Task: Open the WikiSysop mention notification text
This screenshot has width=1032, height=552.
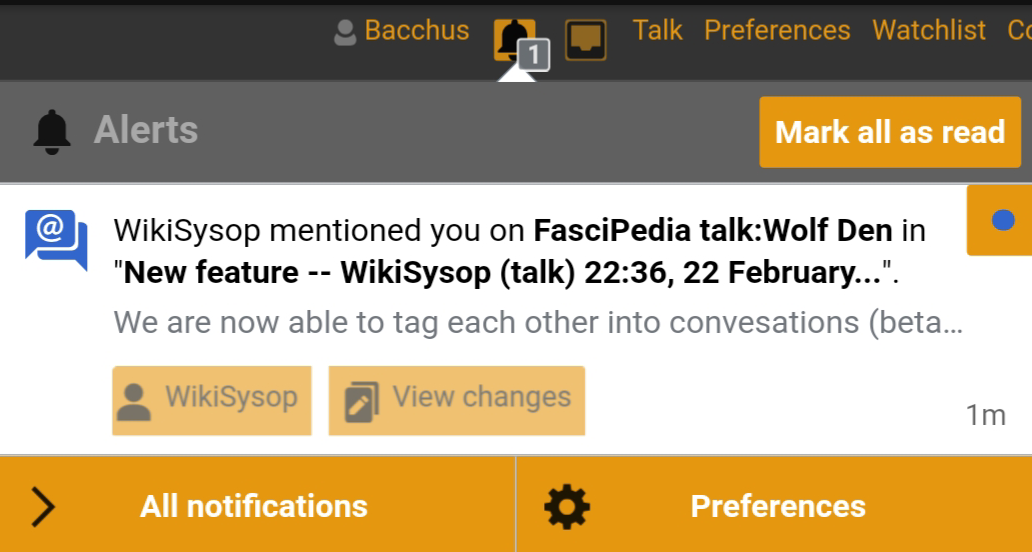Action: tap(520, 252)
